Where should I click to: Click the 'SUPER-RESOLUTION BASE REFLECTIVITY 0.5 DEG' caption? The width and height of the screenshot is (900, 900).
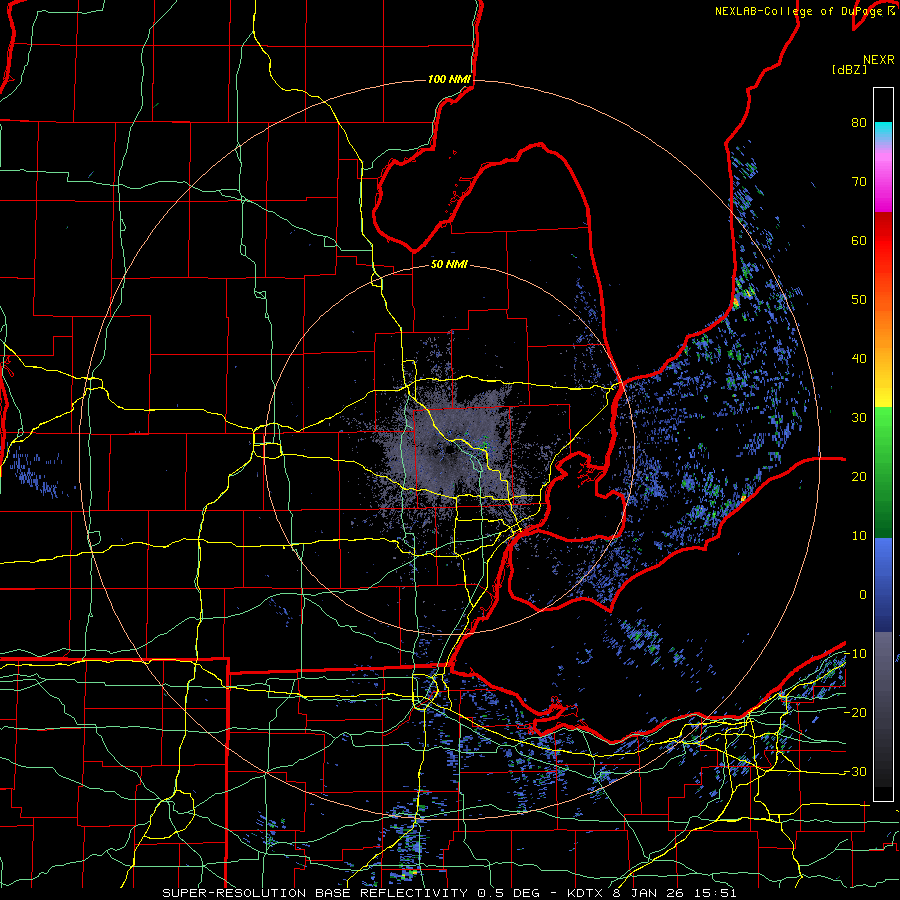pos(351,893)
